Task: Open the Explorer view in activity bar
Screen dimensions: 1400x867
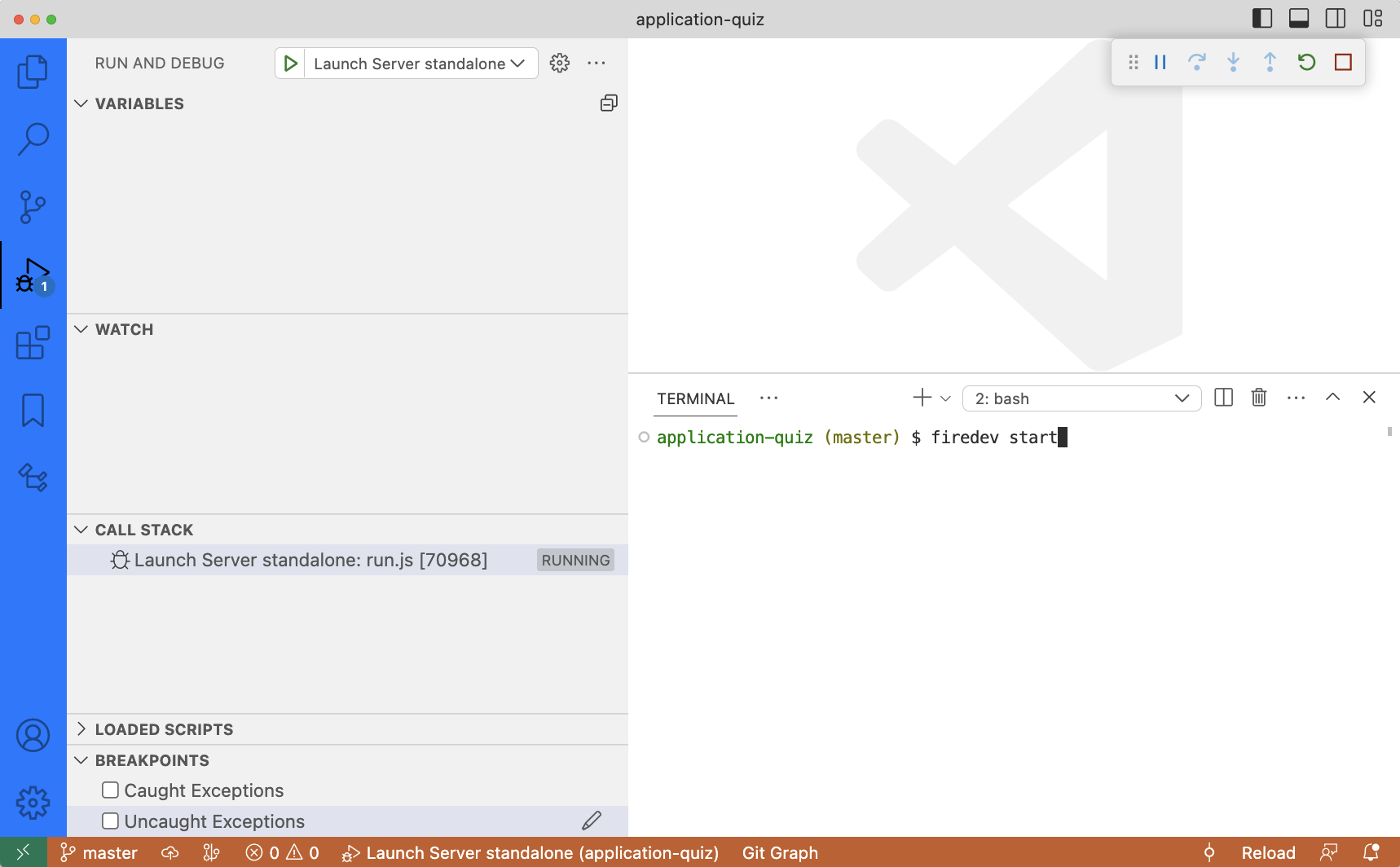Action: 33,72
